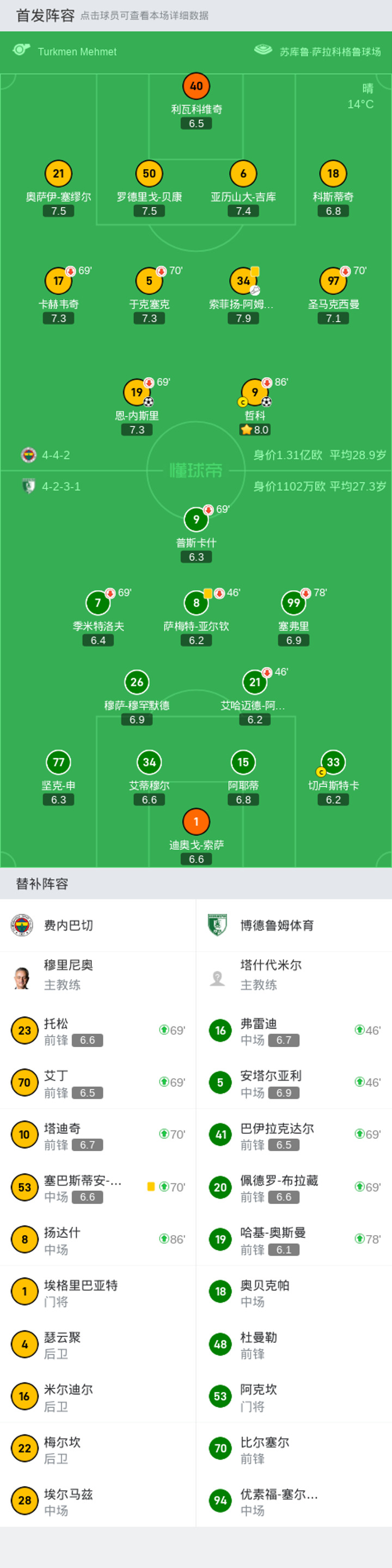Viewport: 392px width, 1568px height.
Task: Select player 9 哲科 with star rating
Action: tap(255, 407)
